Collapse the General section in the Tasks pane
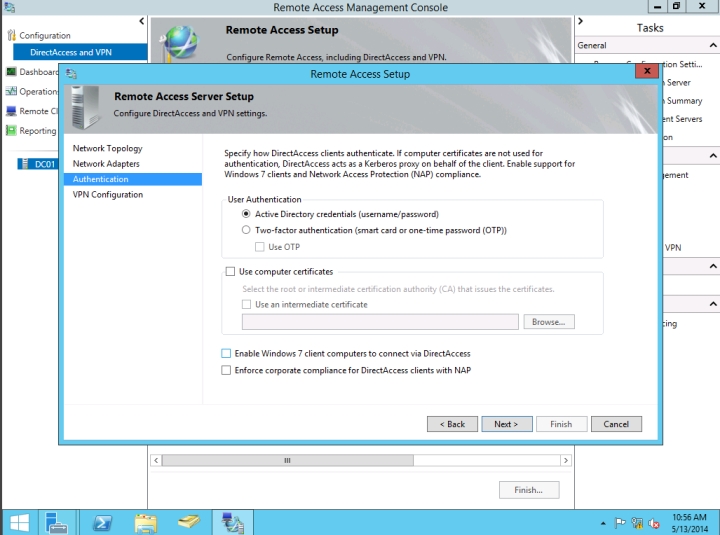The height and width of the screenshot is (535, 720). tap(712, 45)
